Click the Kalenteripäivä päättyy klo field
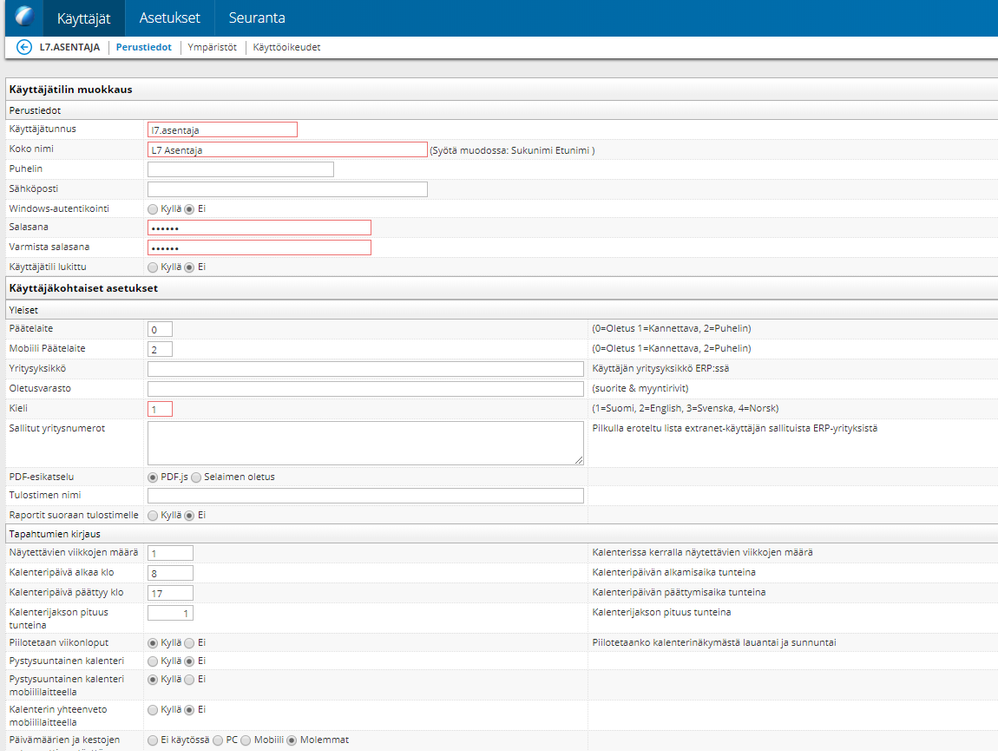The height and width of the screenshot is (751, 998). [x=171, y=593]
